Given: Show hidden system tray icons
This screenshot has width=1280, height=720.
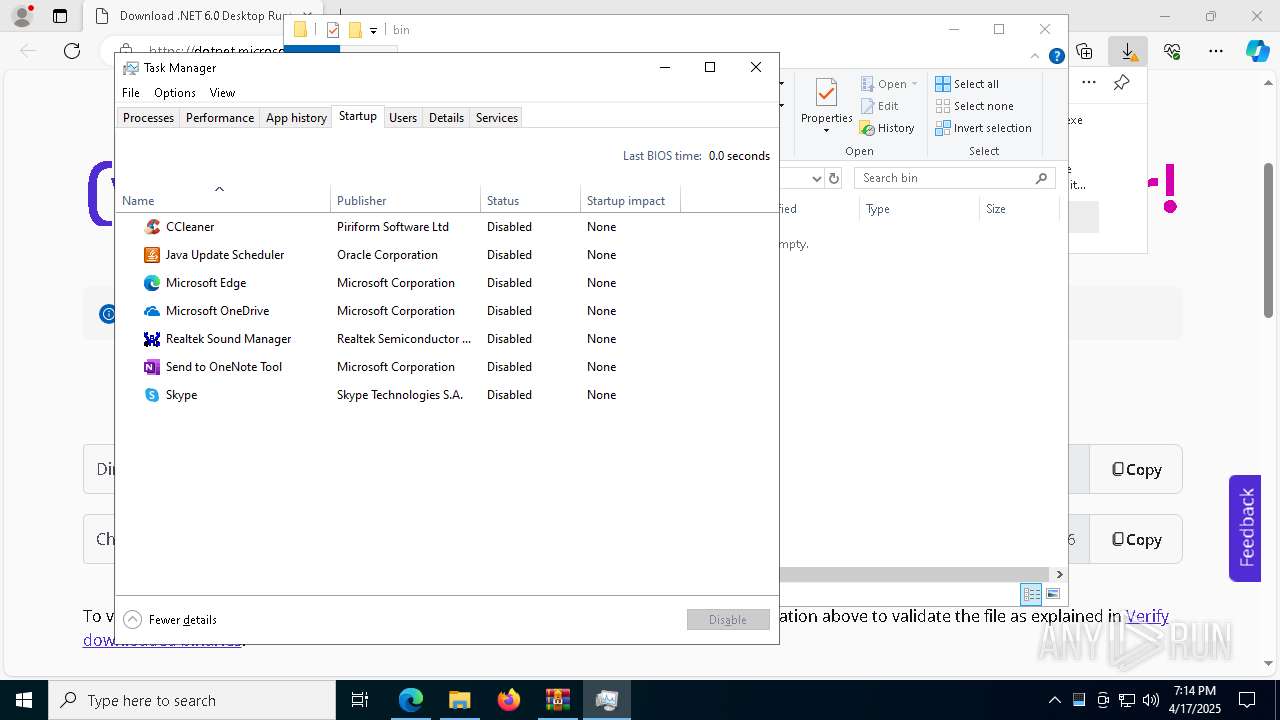Looking at the screenshot, I should pos(1054,700).
